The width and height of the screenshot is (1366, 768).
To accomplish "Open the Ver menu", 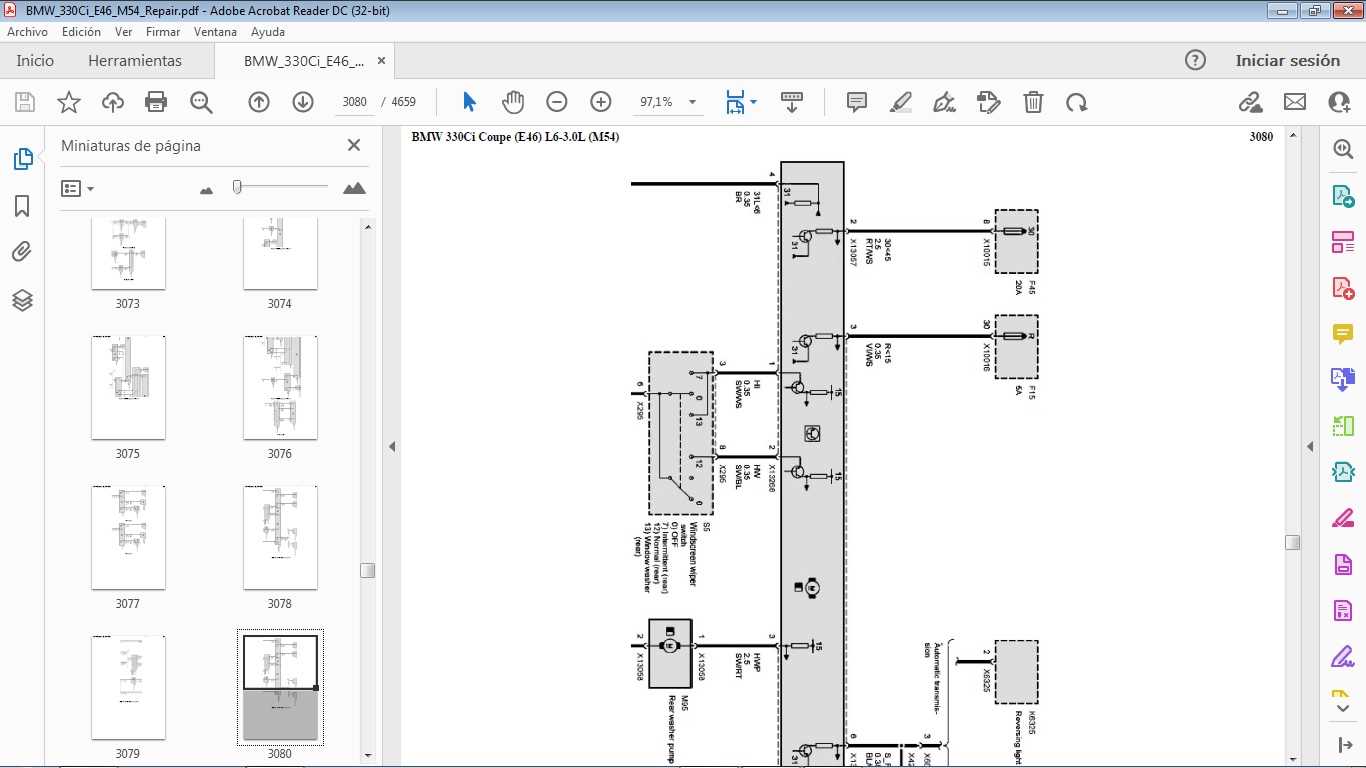I will [123, 32].
